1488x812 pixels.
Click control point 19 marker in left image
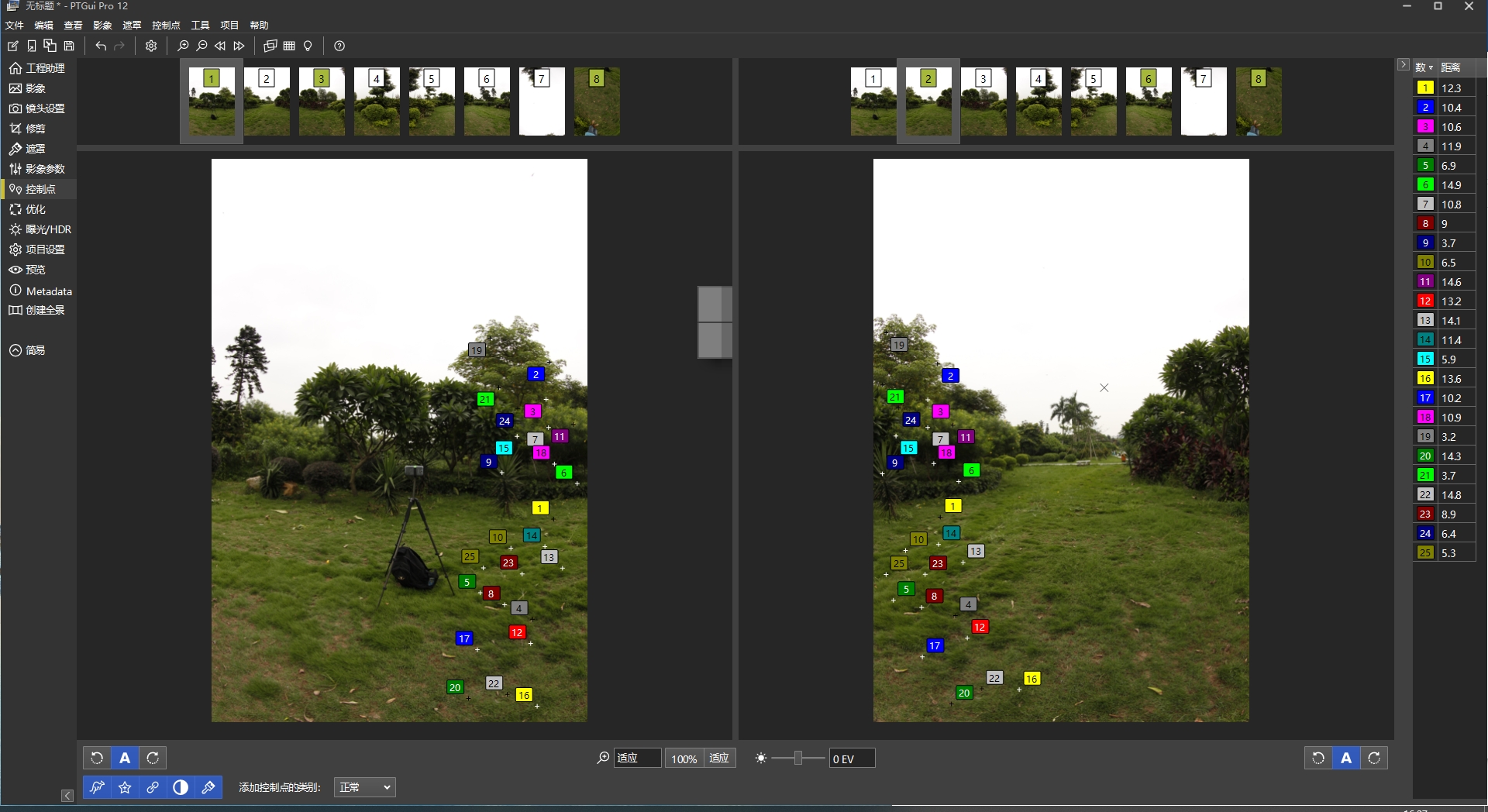coord(477,350)
